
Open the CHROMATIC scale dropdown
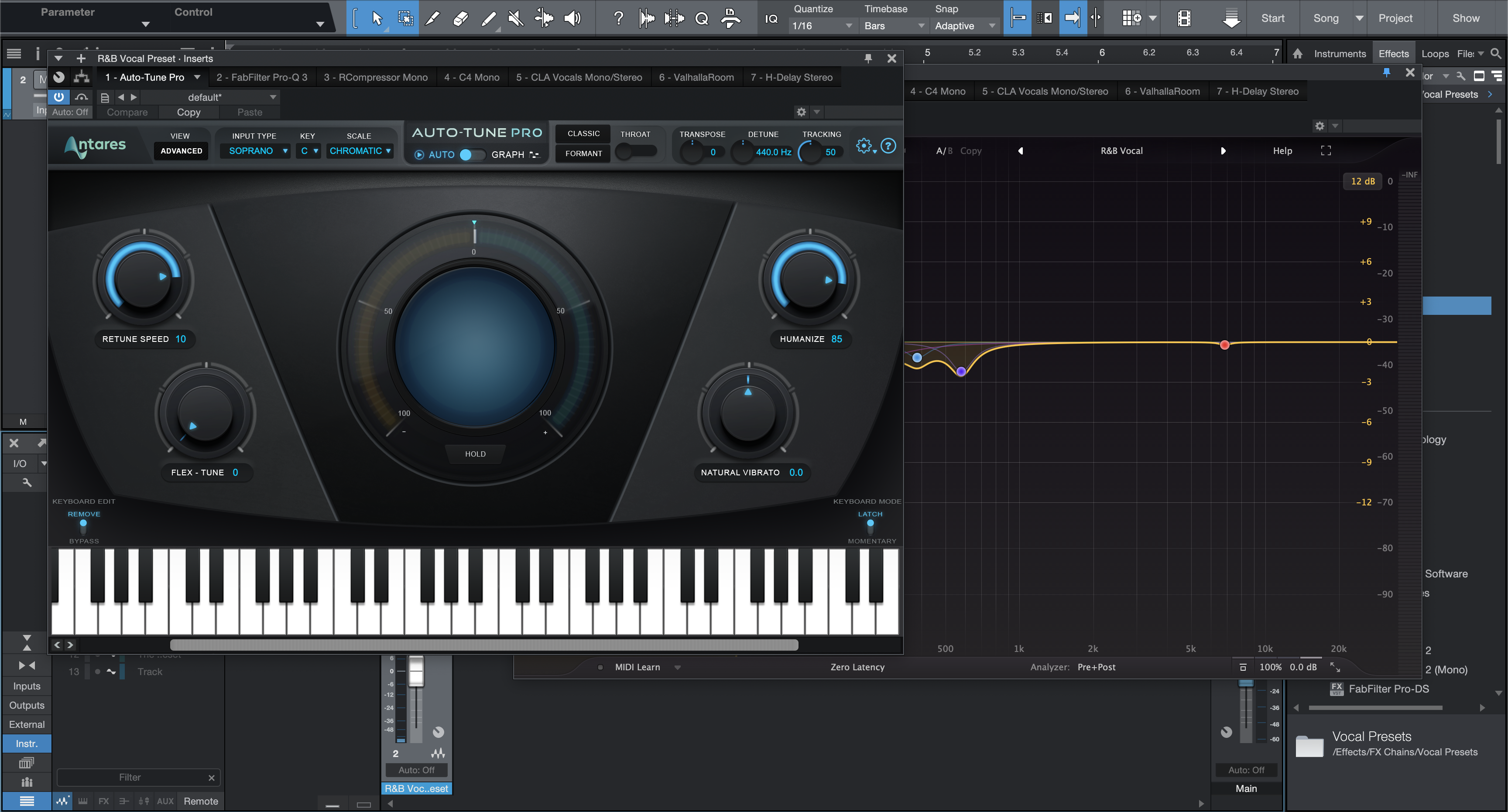click(x=360, y=151)
